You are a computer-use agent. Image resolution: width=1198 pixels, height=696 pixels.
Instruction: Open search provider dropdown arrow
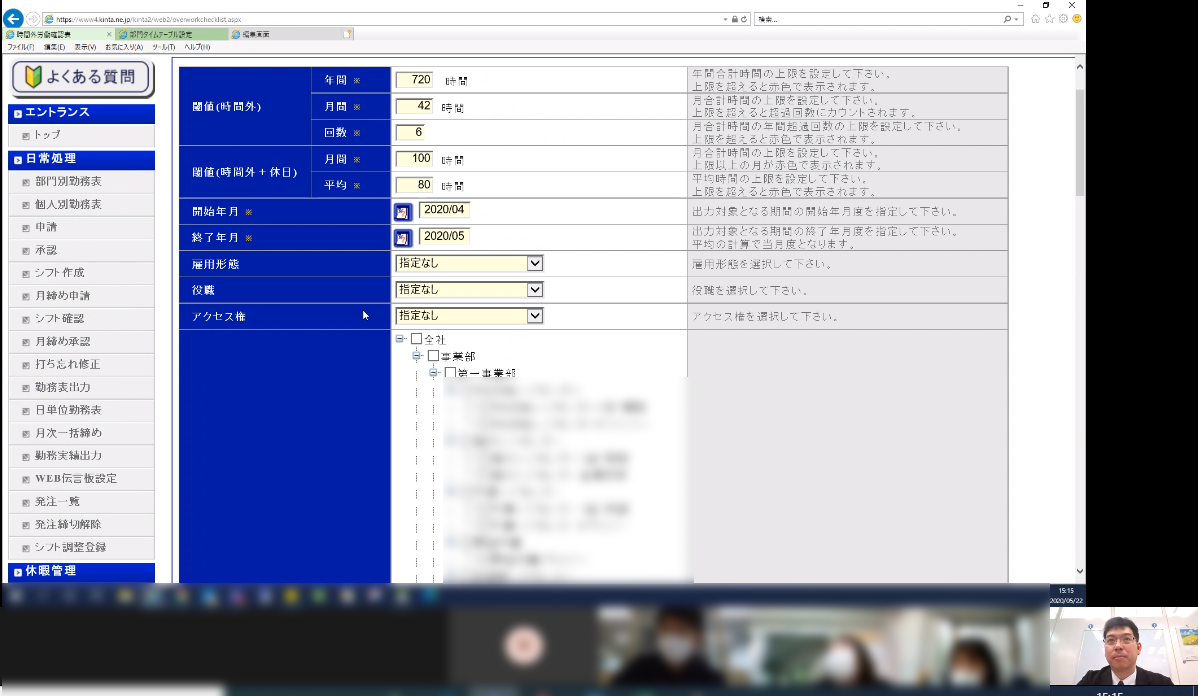point(1016,19)
